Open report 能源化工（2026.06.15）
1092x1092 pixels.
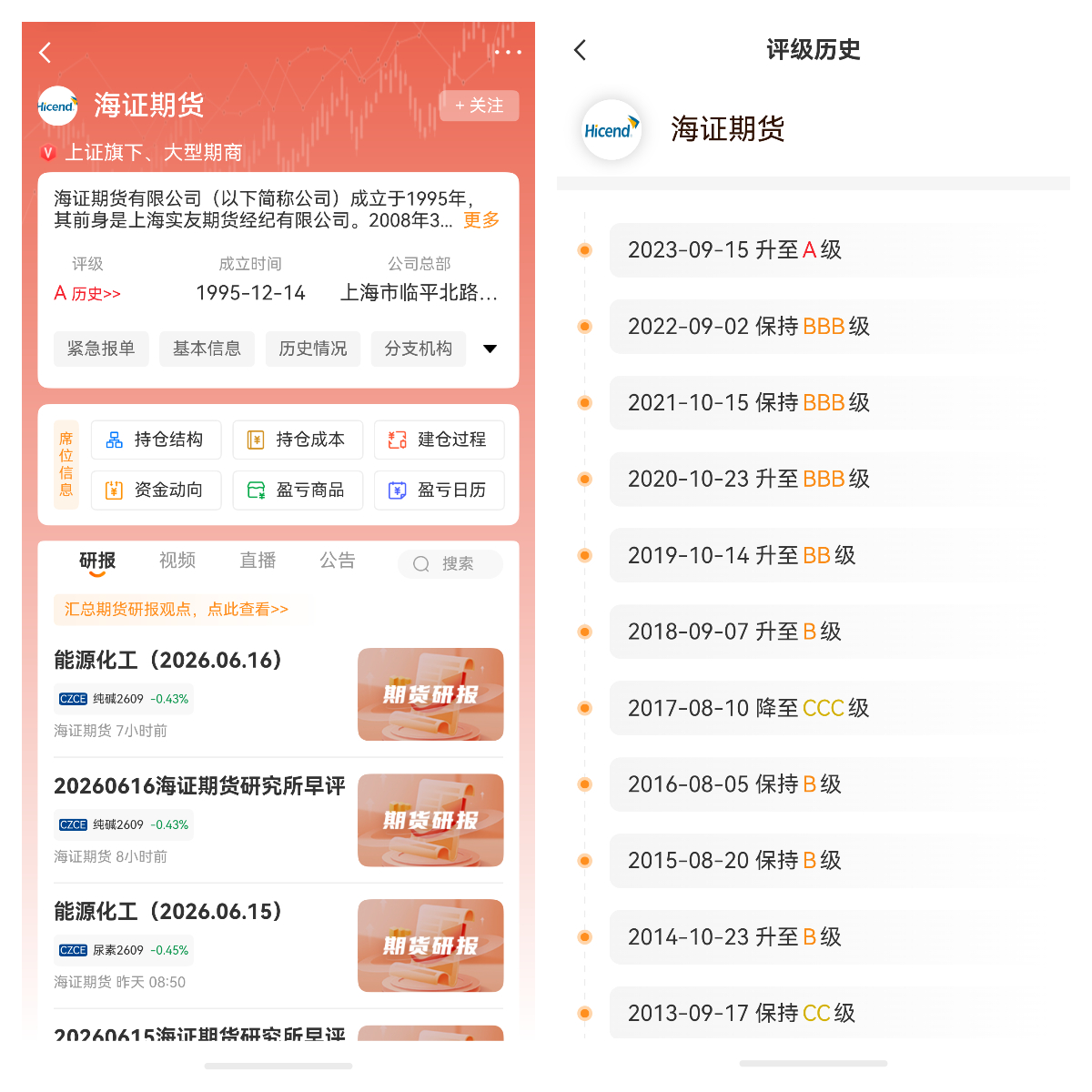(168, 912)
